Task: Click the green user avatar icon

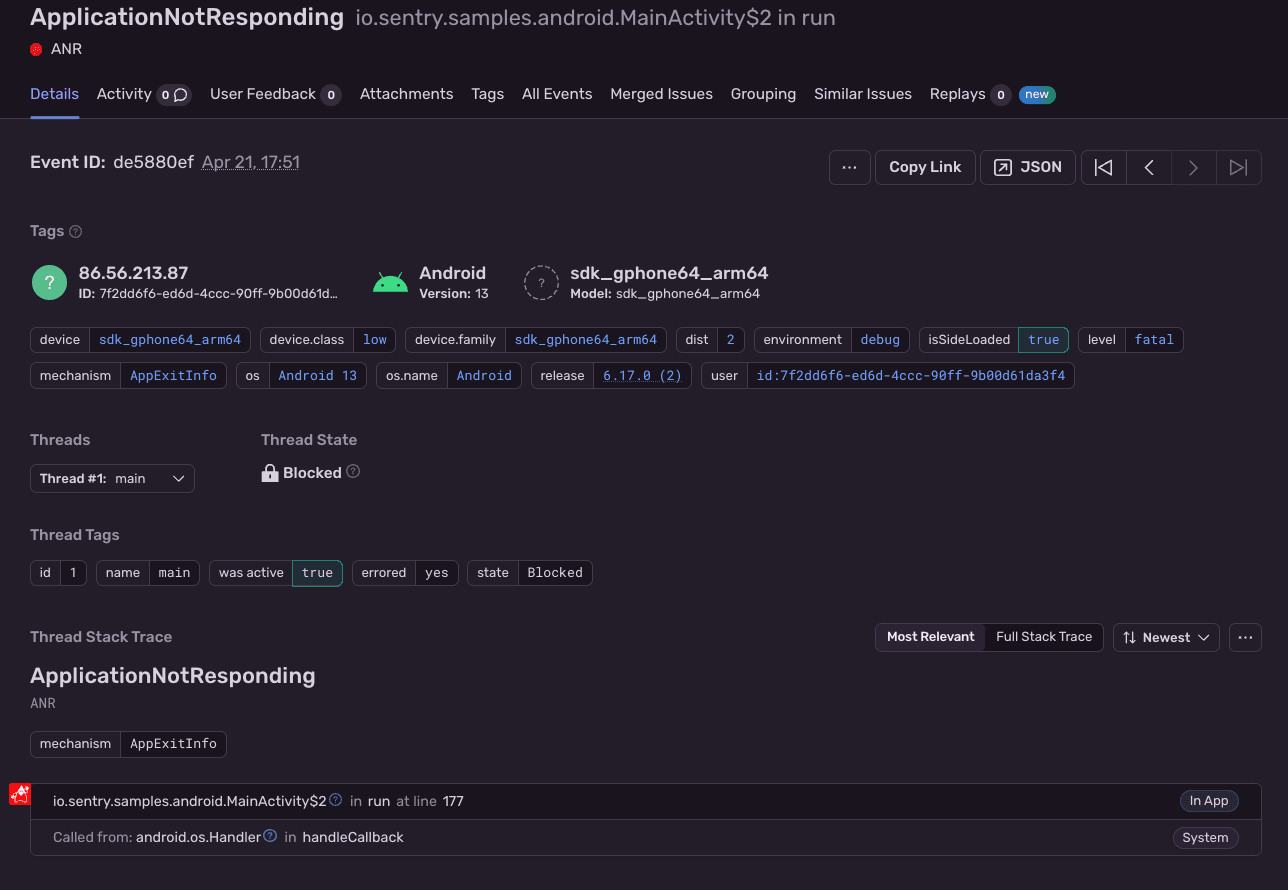Action: (49, 283)
